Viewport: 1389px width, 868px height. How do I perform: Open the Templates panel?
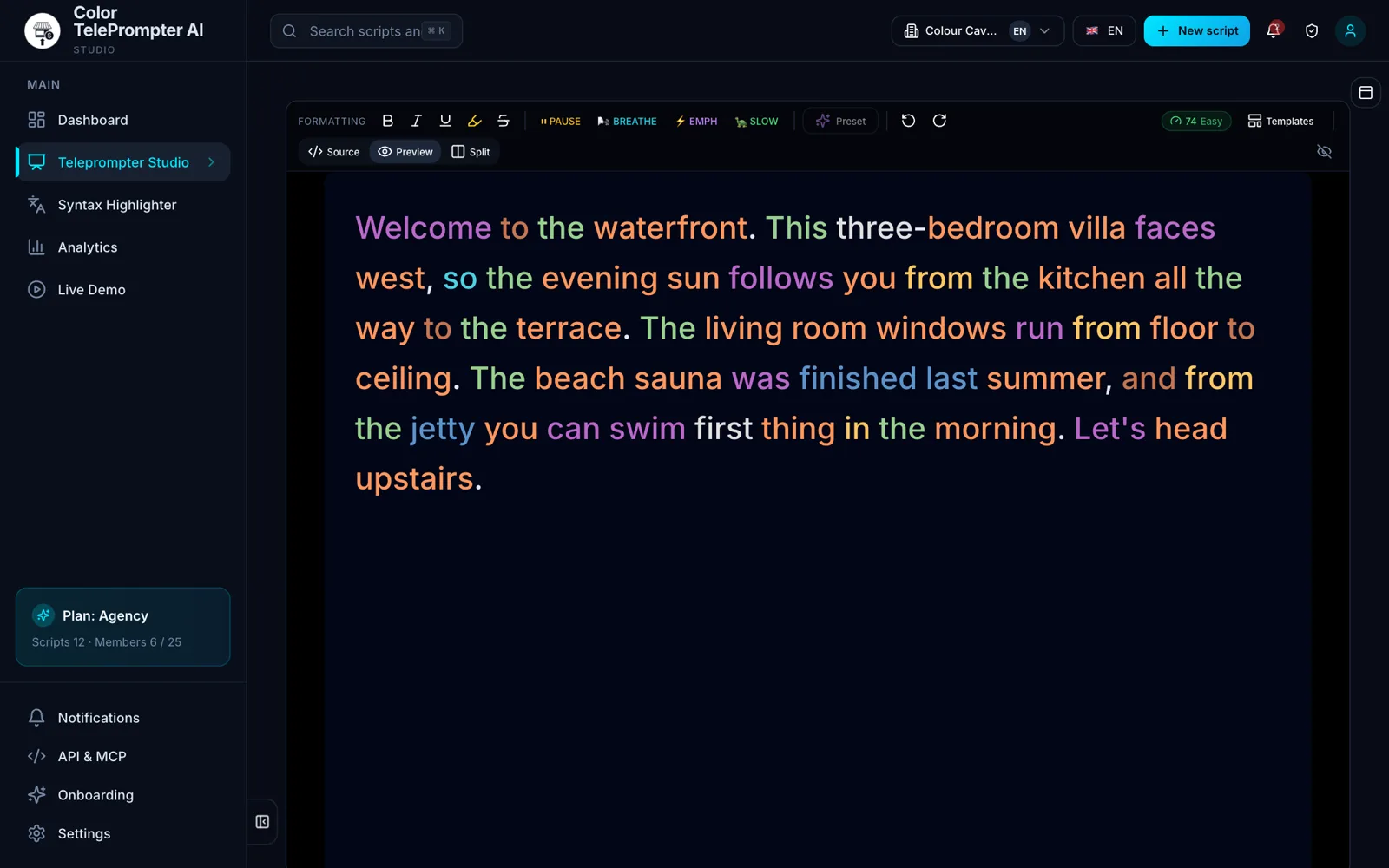click(x=1280, y=121)
